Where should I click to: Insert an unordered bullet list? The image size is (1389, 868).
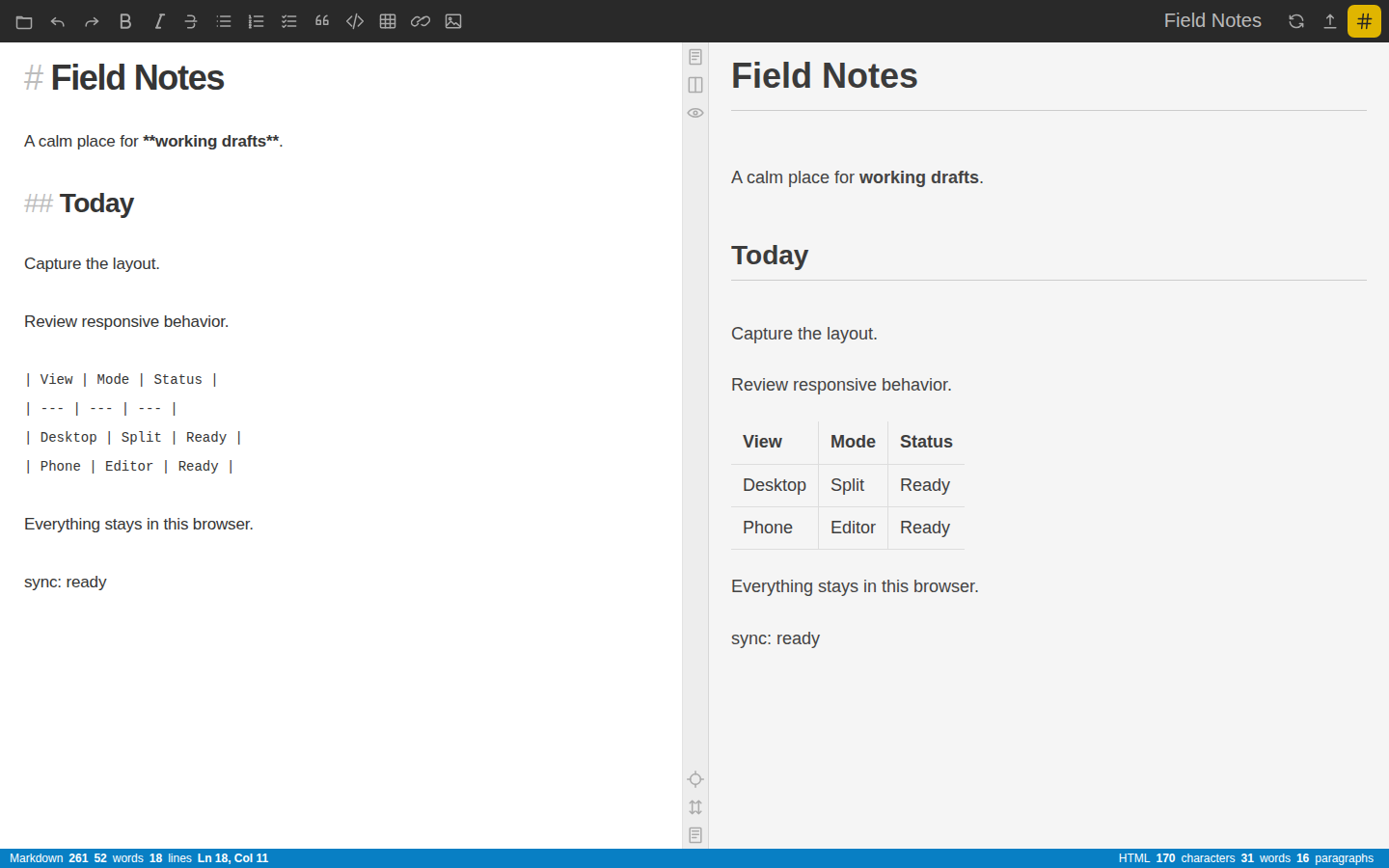click(224, 21)
